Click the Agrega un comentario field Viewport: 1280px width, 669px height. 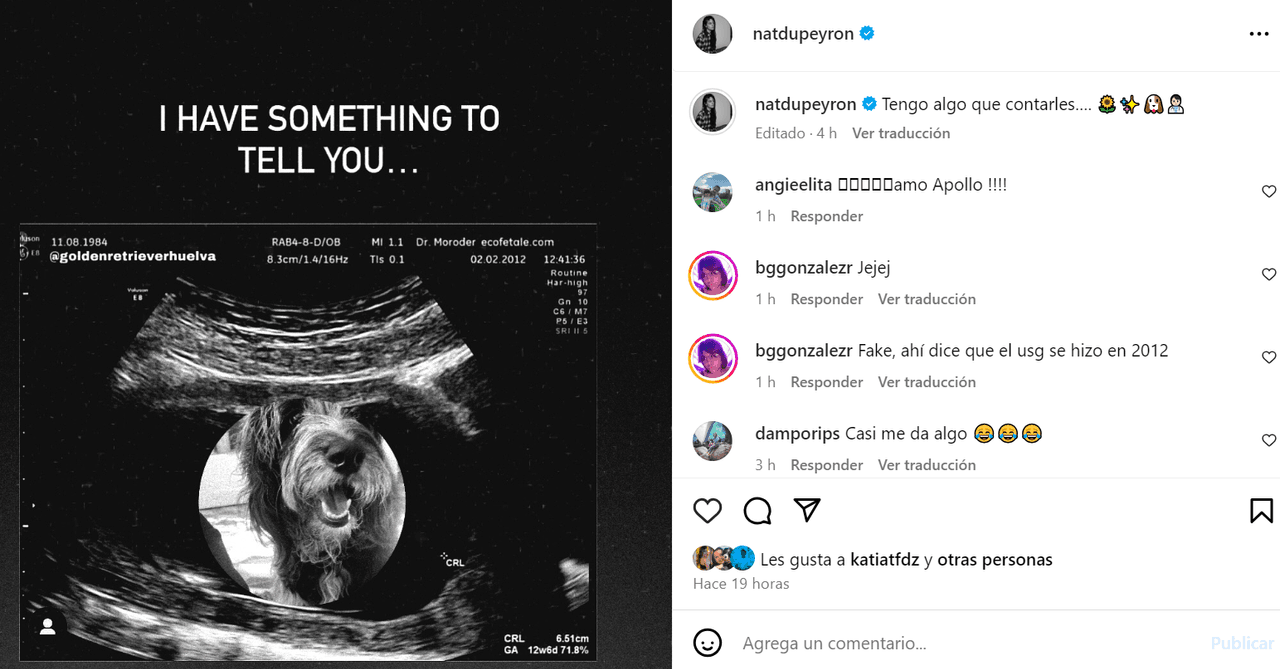coord(900,643)
